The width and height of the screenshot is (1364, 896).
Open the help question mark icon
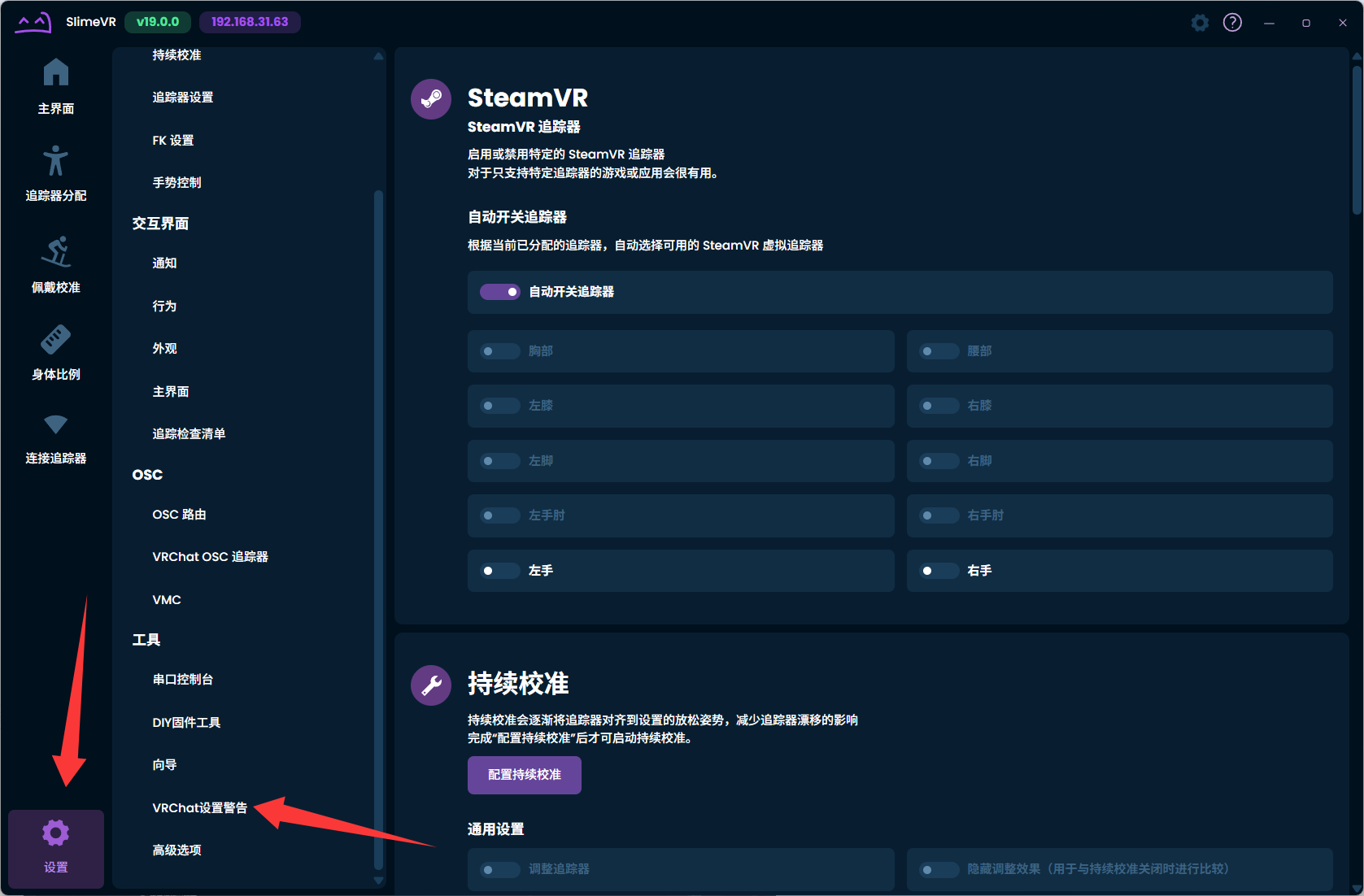[x=1232, y=23]
